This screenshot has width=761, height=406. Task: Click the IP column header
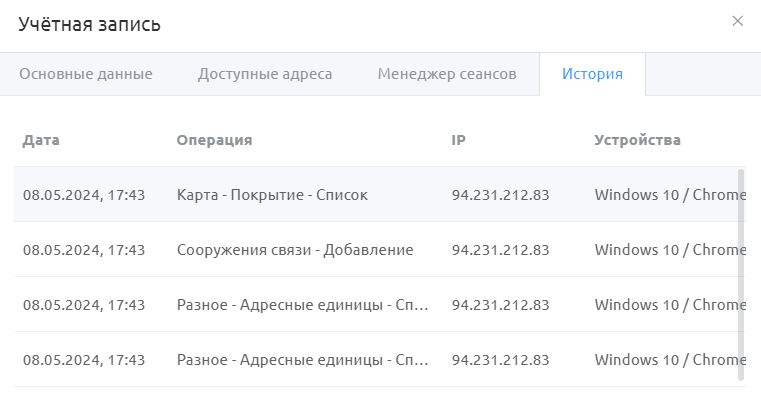coord(459,140)
